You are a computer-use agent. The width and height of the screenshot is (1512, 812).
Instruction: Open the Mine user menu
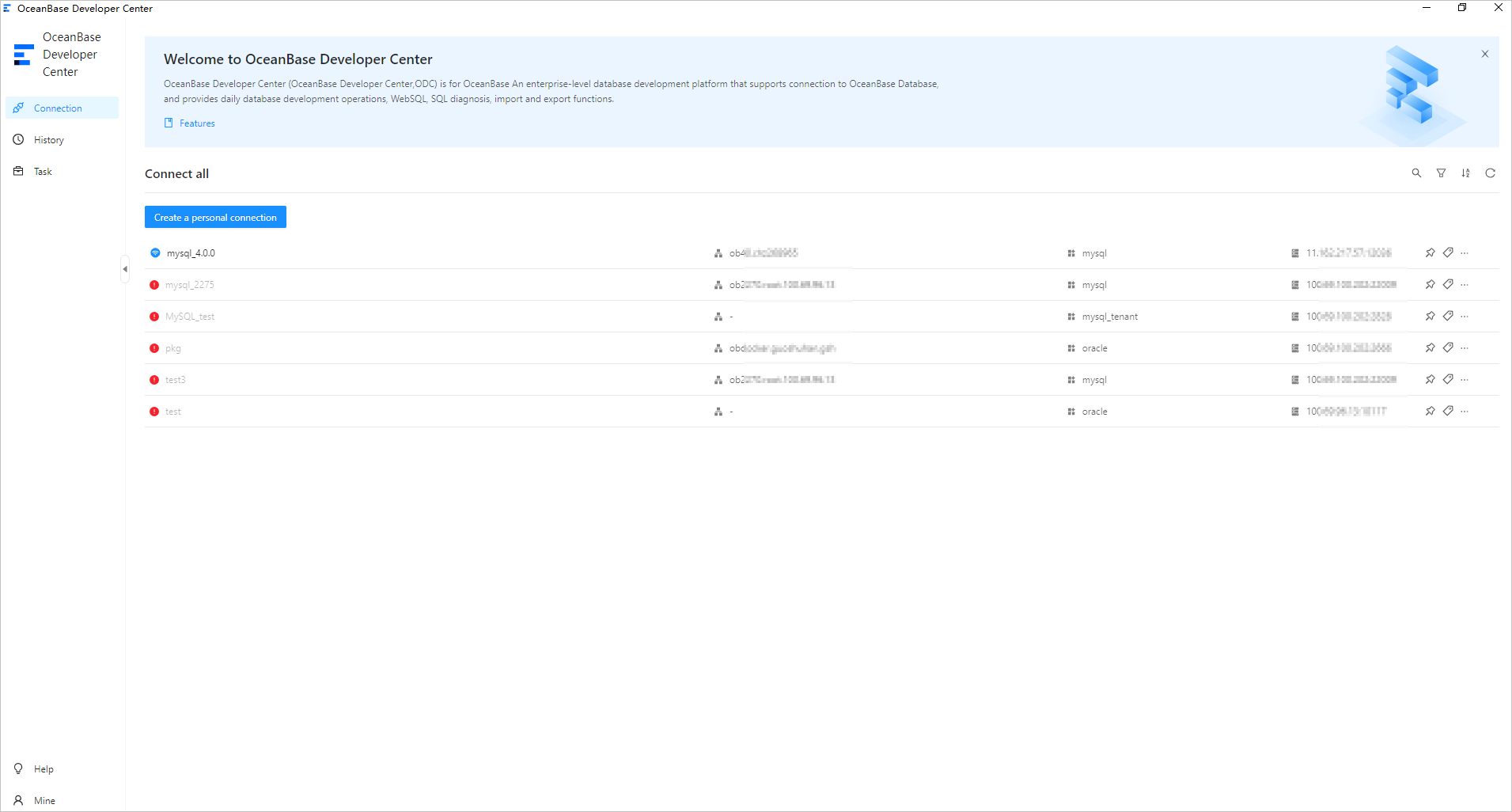tap(44, 801)
